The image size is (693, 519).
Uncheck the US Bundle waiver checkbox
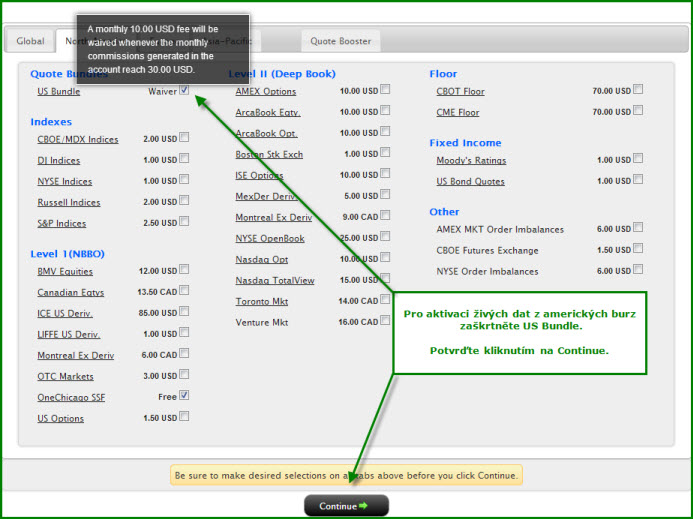[x=184, y=90]
